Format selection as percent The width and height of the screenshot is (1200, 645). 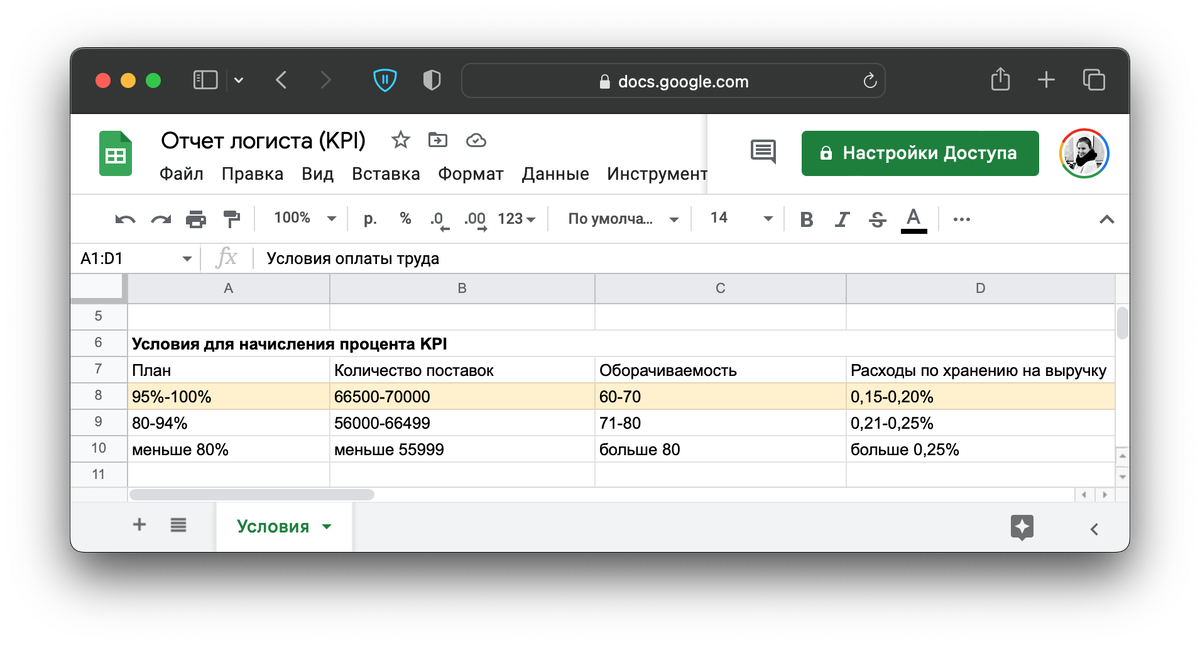[404, 218]
